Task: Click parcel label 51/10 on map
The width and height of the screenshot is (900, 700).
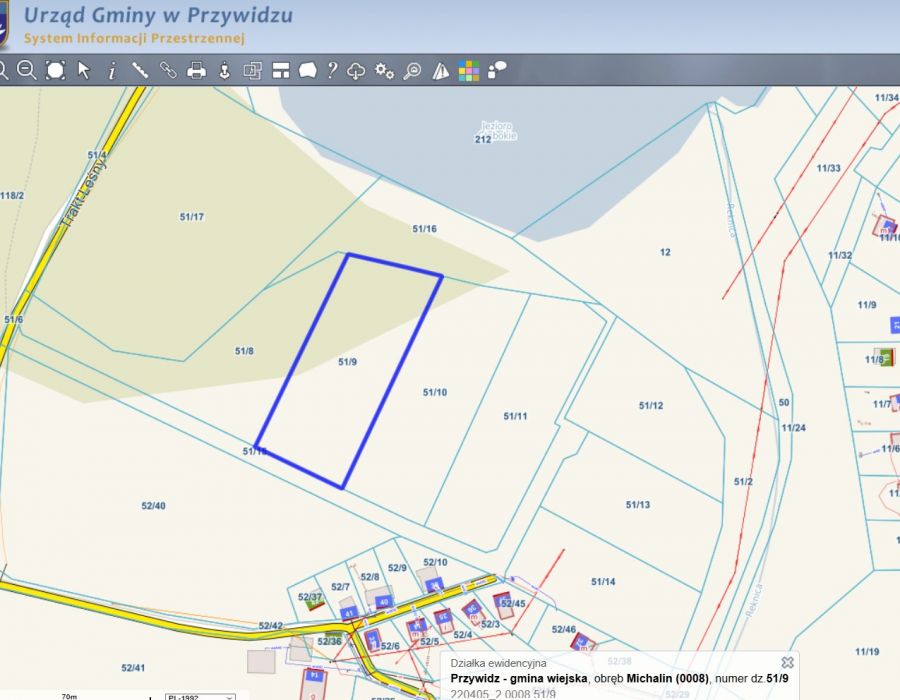Action: (x=435, y=392)
